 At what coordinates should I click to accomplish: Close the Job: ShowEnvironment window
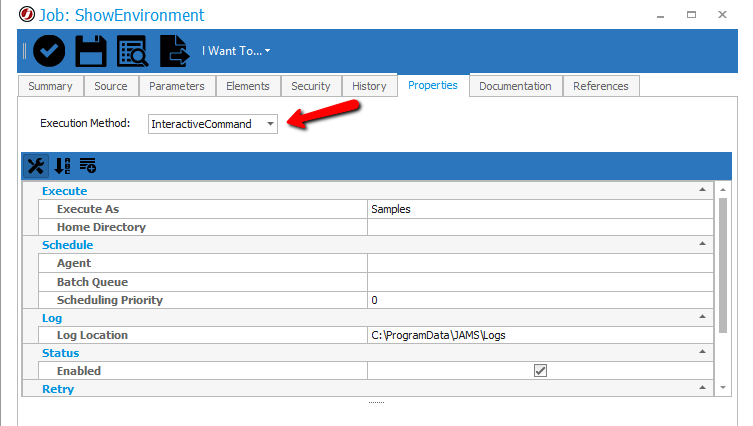point(722,15)
